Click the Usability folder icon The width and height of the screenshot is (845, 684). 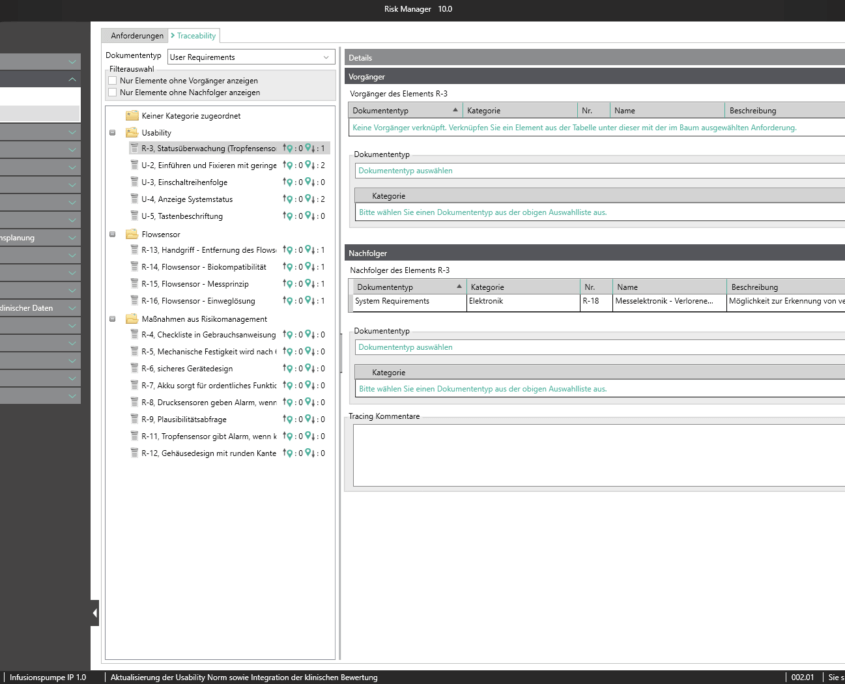click(x=132, y=132)
